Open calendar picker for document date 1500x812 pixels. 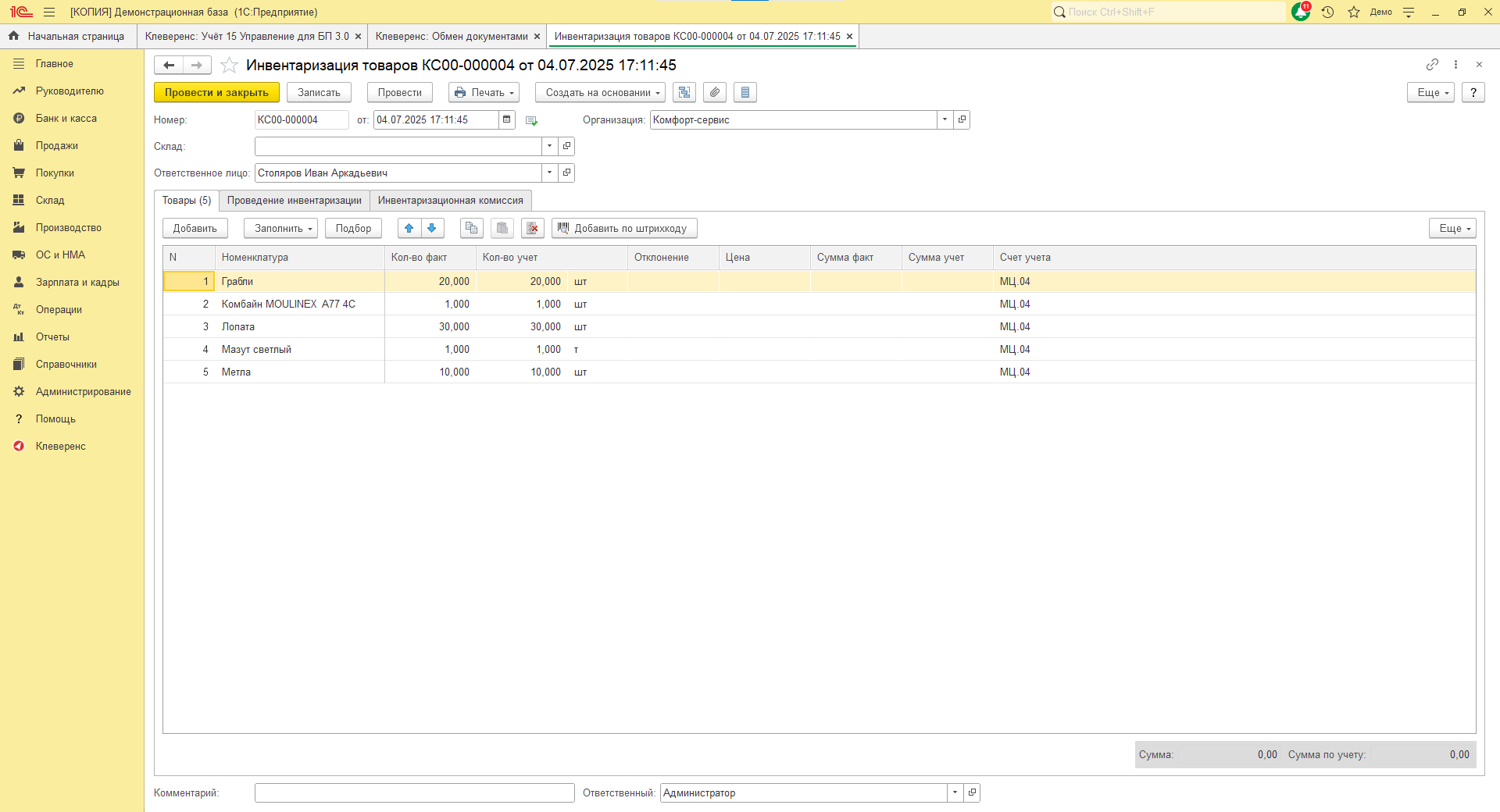tap(507, 119)
